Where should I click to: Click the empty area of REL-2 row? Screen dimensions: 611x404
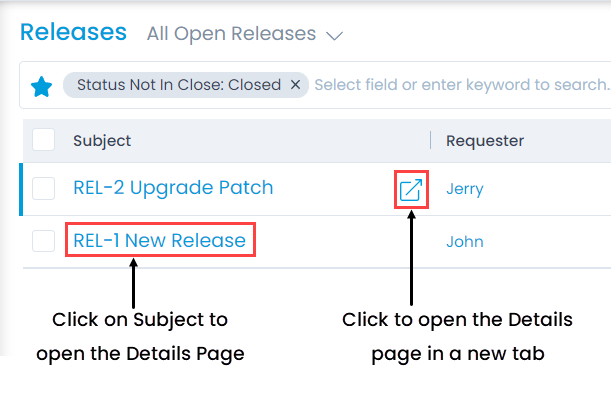pos(333,189)
